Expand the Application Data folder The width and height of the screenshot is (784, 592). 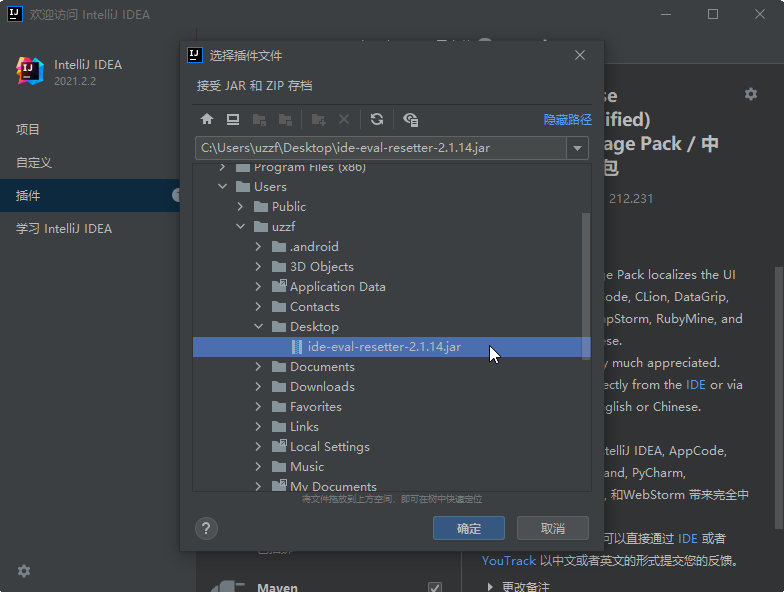coord(258,286)
